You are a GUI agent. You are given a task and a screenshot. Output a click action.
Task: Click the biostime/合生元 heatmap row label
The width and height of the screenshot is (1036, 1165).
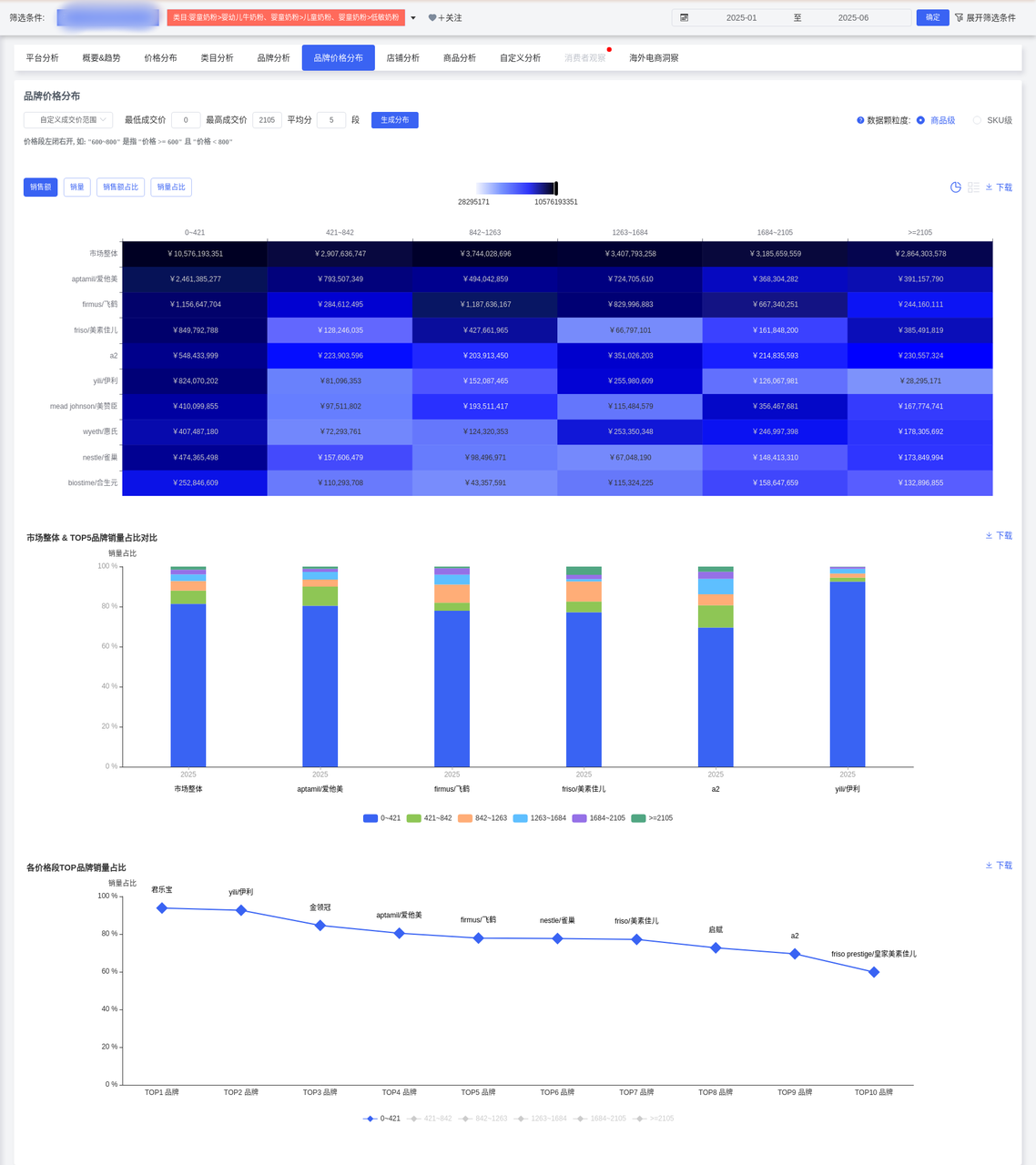point(93,483)
